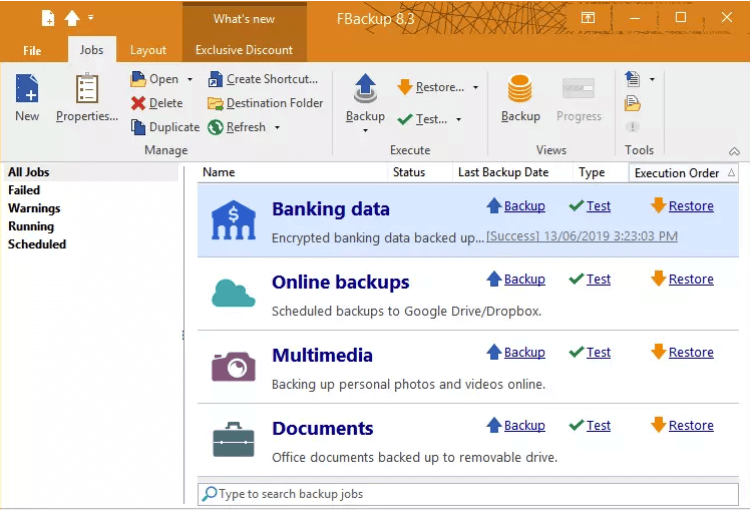The height and width of the screenshot is (510, 750).
Task: Click Create Shortcut in Manage group
Action: click(263, 79)
